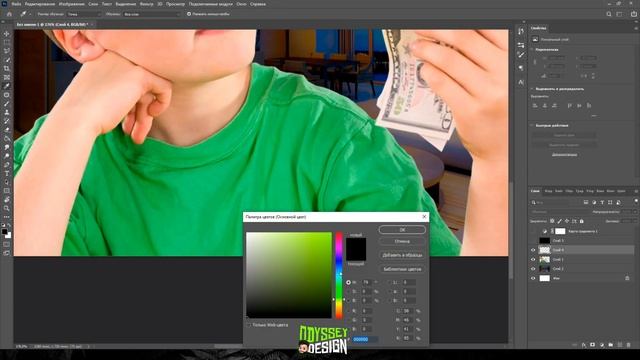Image resolution: width=640 pixels, height=360 pixels.
Task: Select the Move tool
Action: [7, 33]
